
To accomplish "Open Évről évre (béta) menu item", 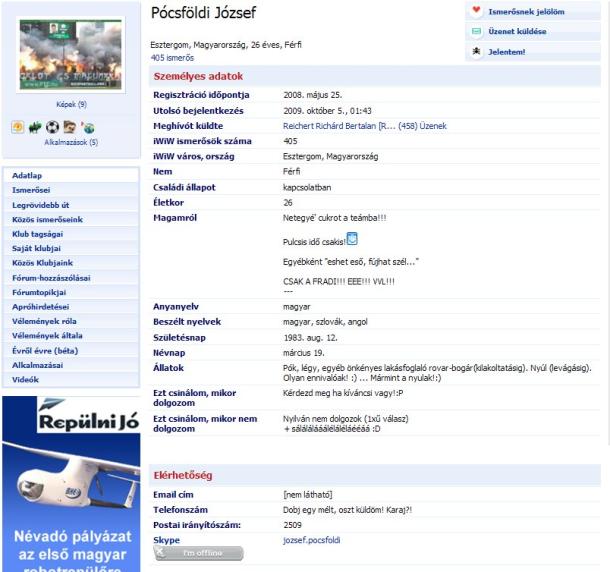I will (x=71, y=351).
